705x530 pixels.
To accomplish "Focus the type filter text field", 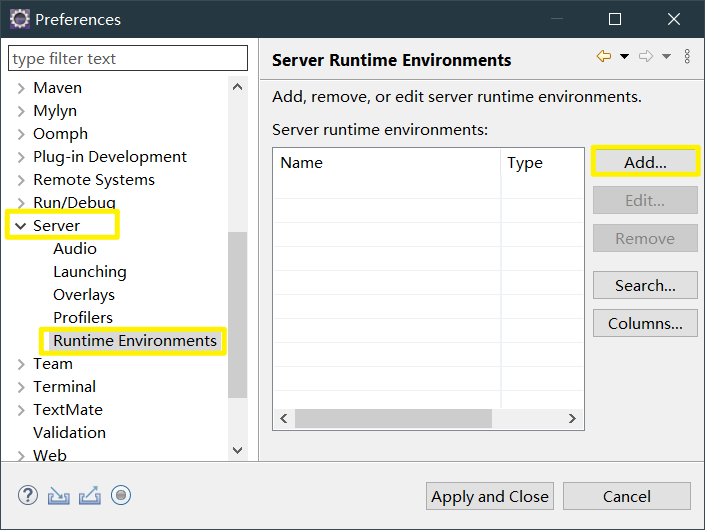I will 128,59.
